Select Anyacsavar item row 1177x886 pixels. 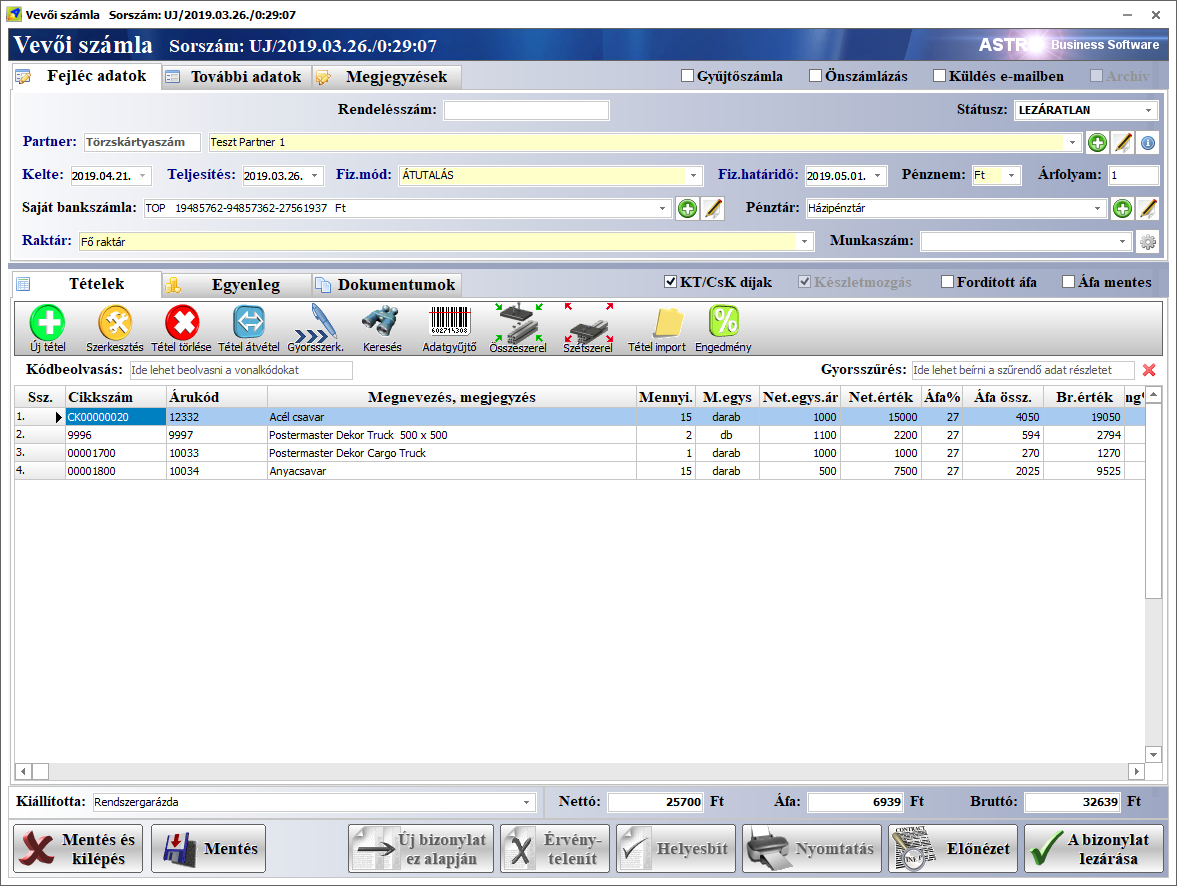pos(579,471)
